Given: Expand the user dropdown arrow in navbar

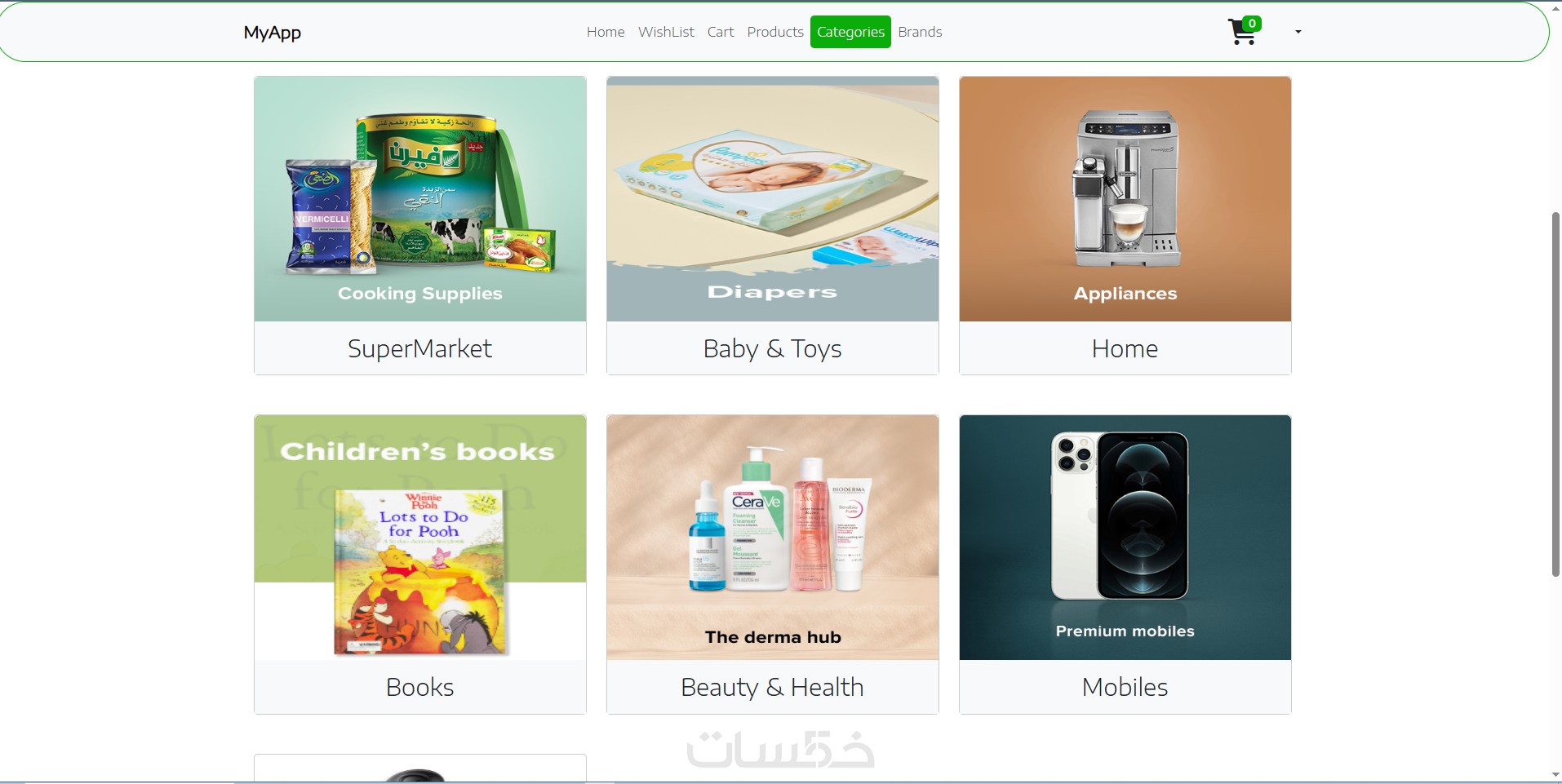Looking at the screenshot, I should (1298, 32).
